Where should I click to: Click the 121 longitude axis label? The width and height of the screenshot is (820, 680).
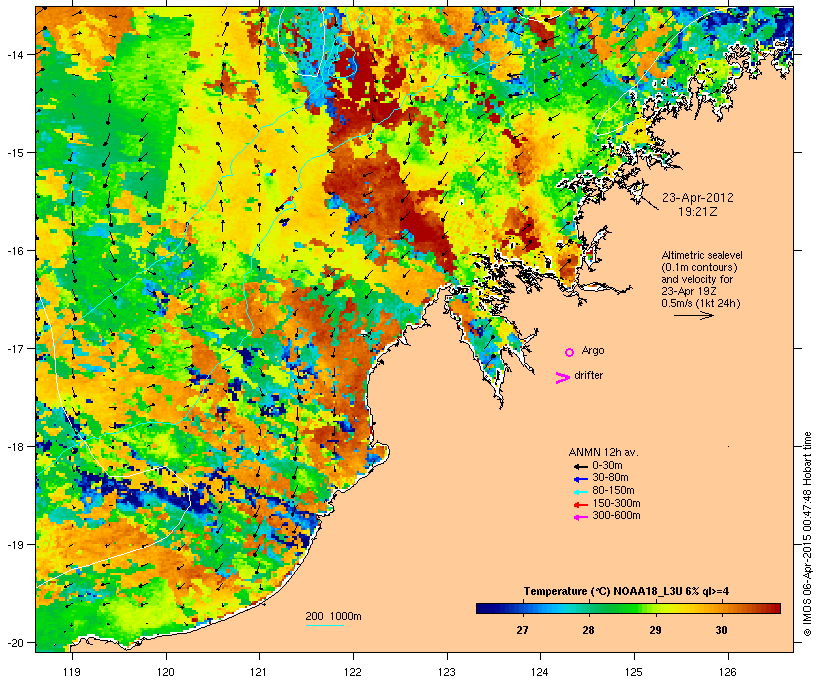pyautogui.click(x=259, y=672)
